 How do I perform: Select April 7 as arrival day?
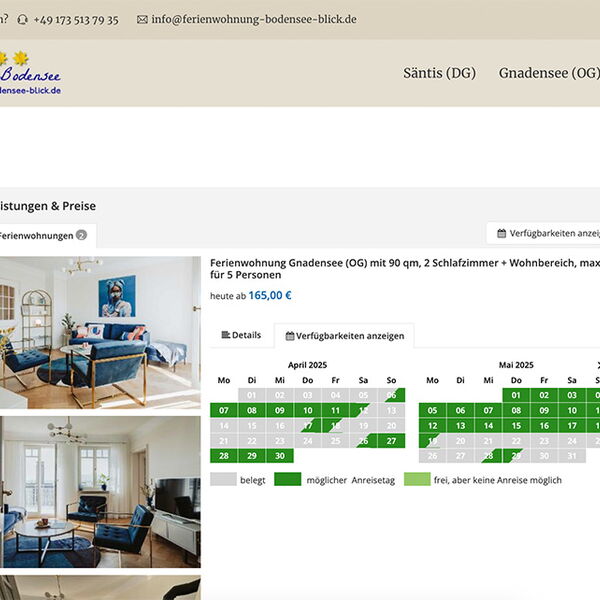coord(224,410)
